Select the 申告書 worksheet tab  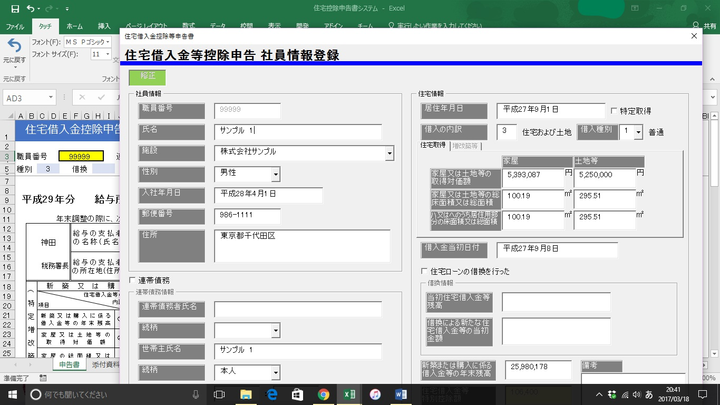[x=69, y=365]
